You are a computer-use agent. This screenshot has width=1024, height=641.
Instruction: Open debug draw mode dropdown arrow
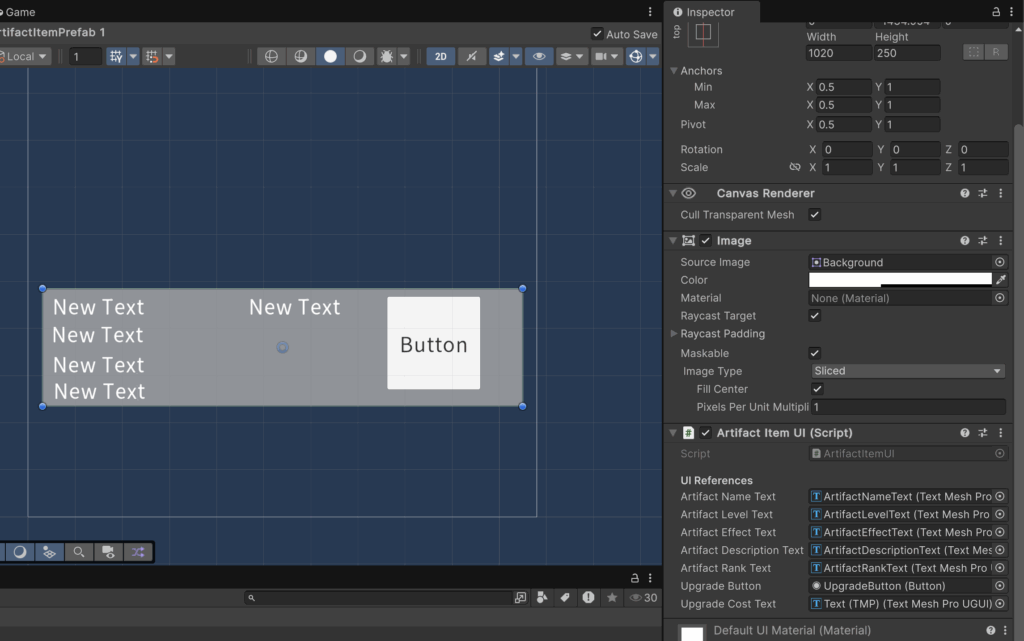pos(404,56)
